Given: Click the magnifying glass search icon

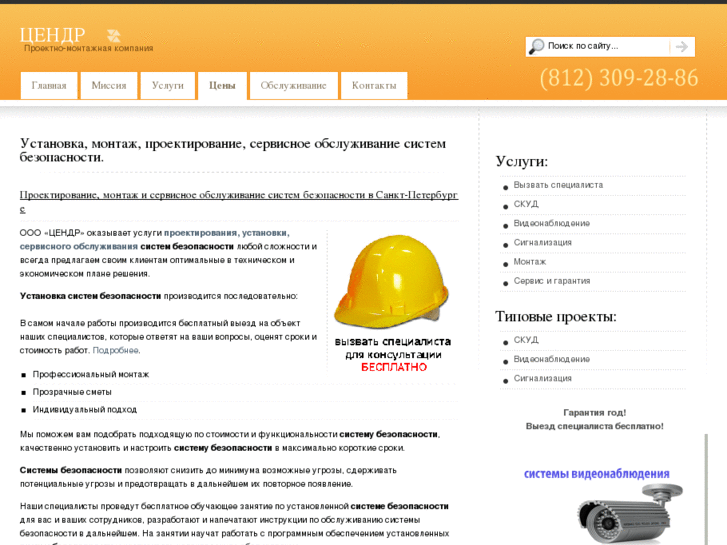Looking at the screenshot, I should click(536, 46).
